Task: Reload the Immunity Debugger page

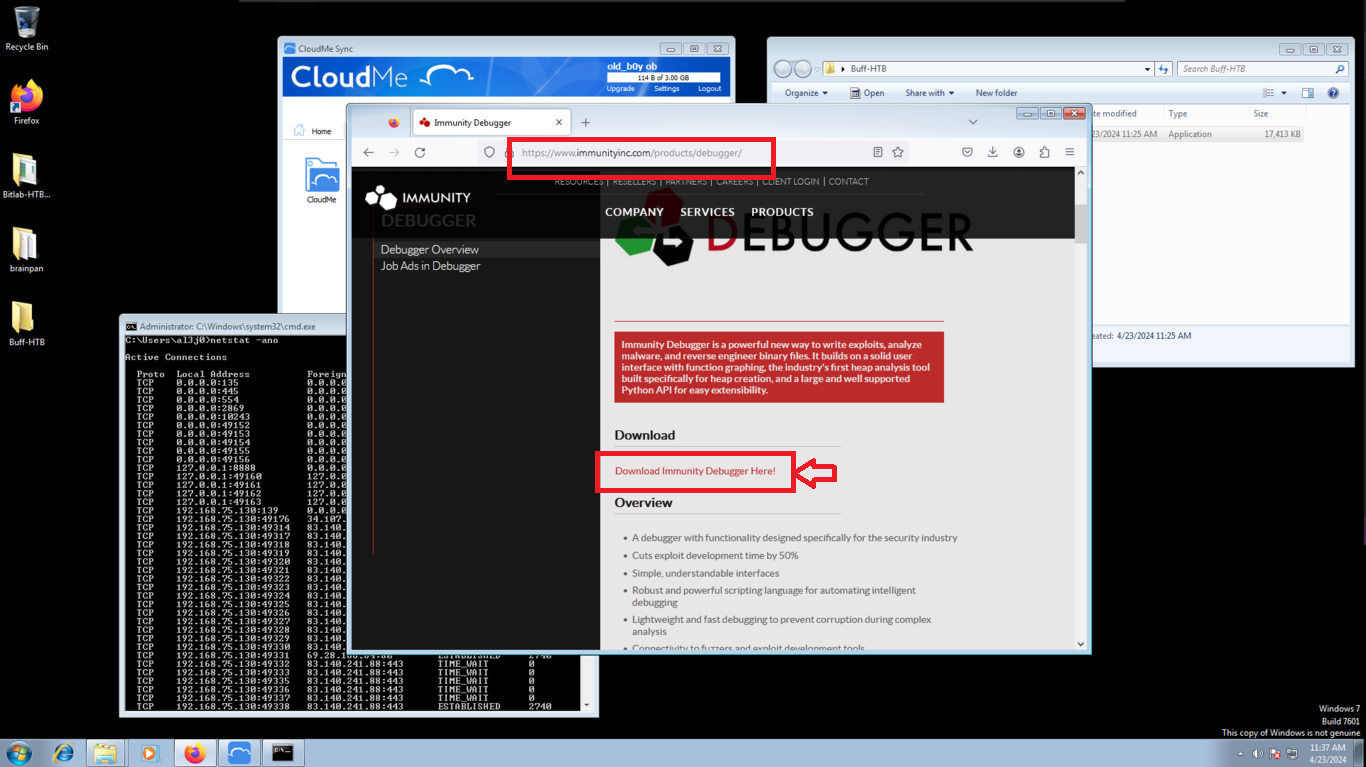Action: pyautogui.click(x=420, y=152)
